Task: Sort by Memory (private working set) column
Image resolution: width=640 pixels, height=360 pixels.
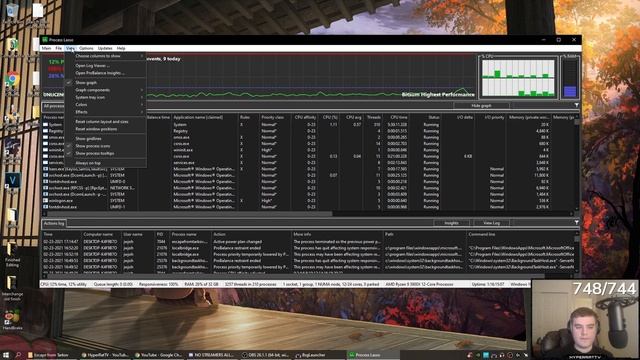Action: click(x=528, y=117)
